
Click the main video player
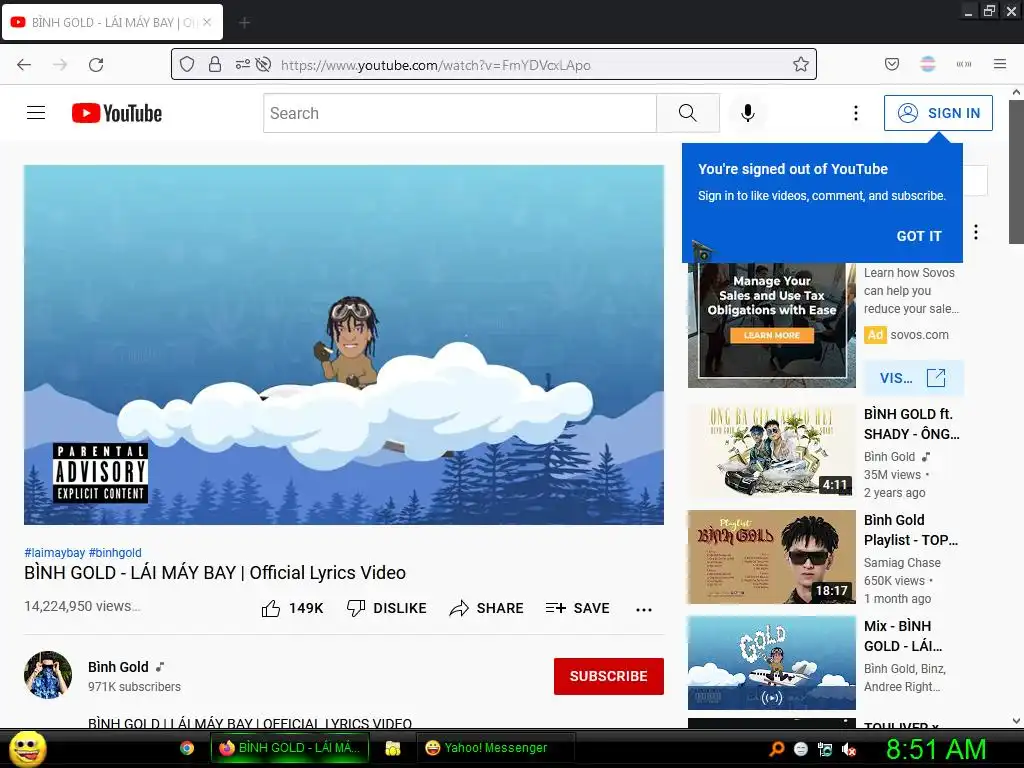(344, 344)
